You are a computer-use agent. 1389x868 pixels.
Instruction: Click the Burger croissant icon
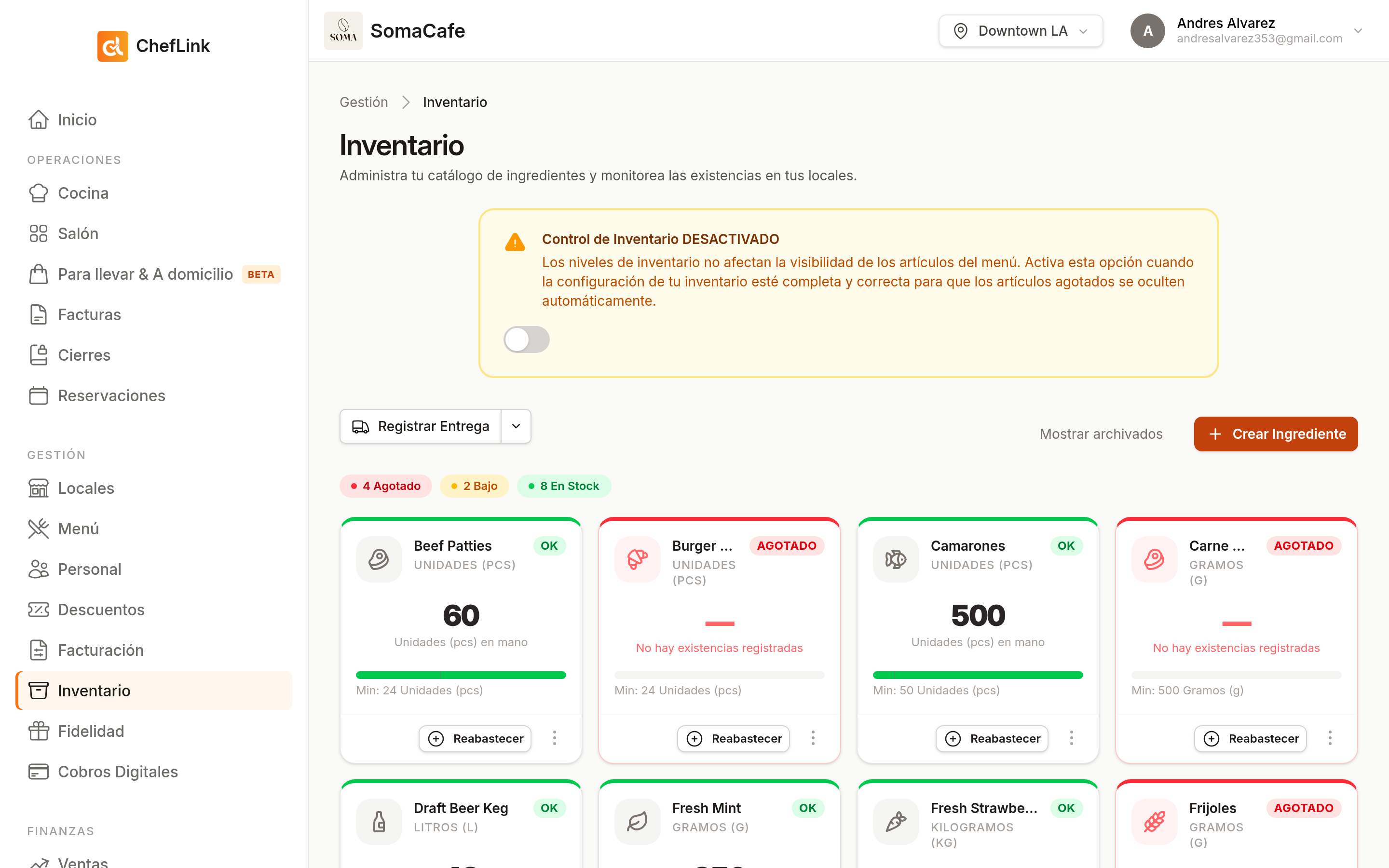pos(638,559)
